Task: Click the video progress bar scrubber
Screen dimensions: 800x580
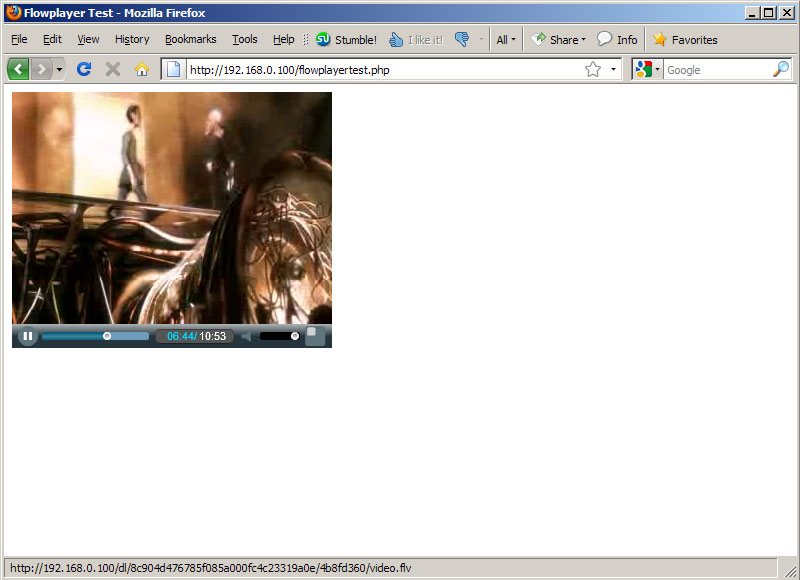Action: tap(107, 336)
